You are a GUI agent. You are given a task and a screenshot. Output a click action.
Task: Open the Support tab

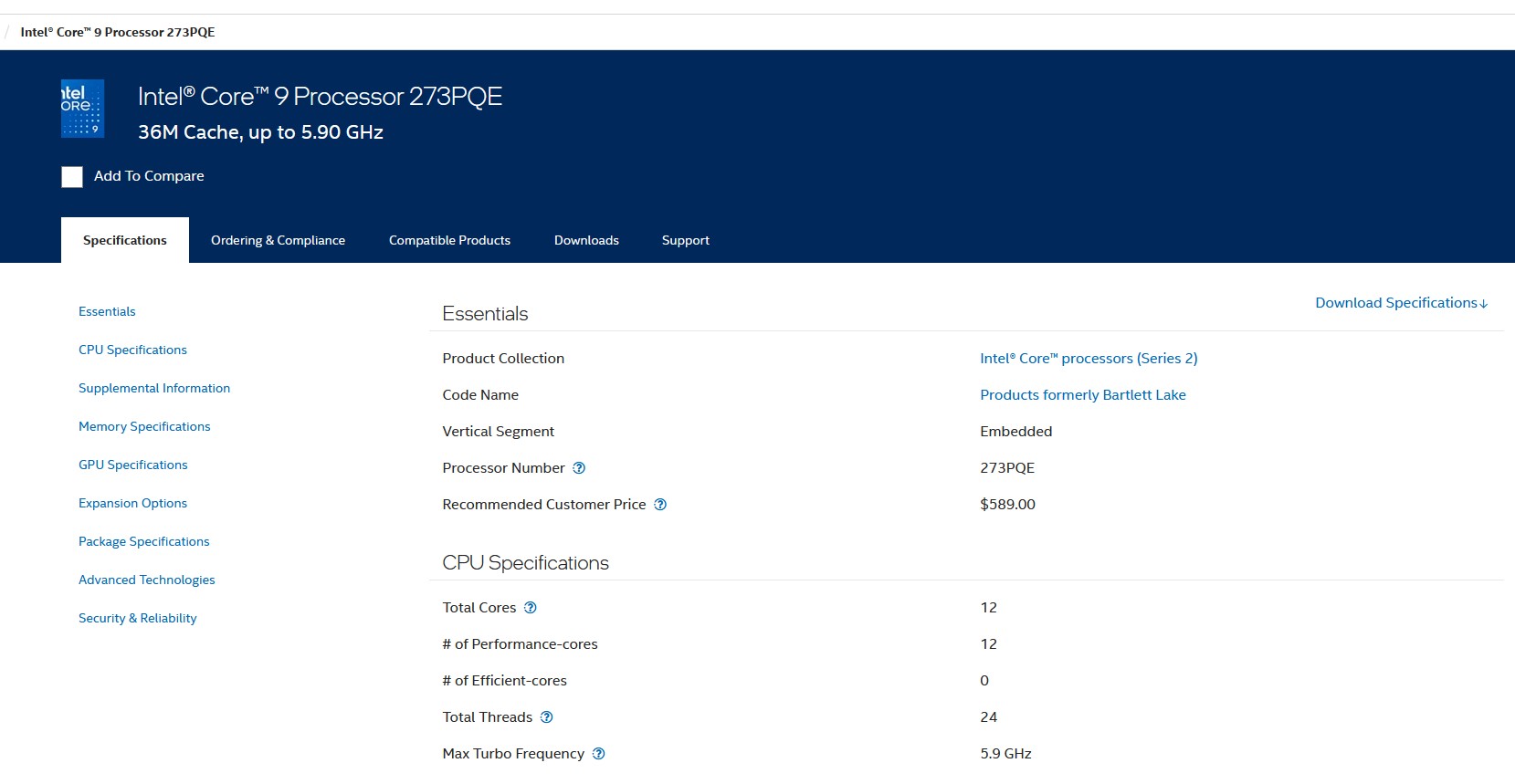coord(686,240)
